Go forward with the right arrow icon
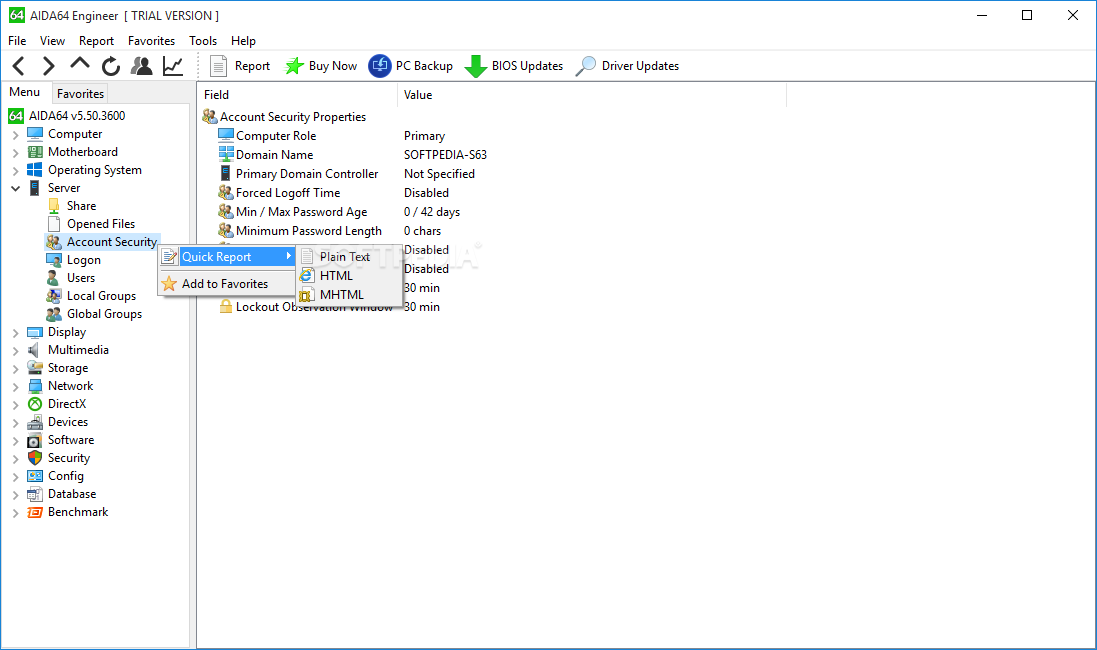 48,66
